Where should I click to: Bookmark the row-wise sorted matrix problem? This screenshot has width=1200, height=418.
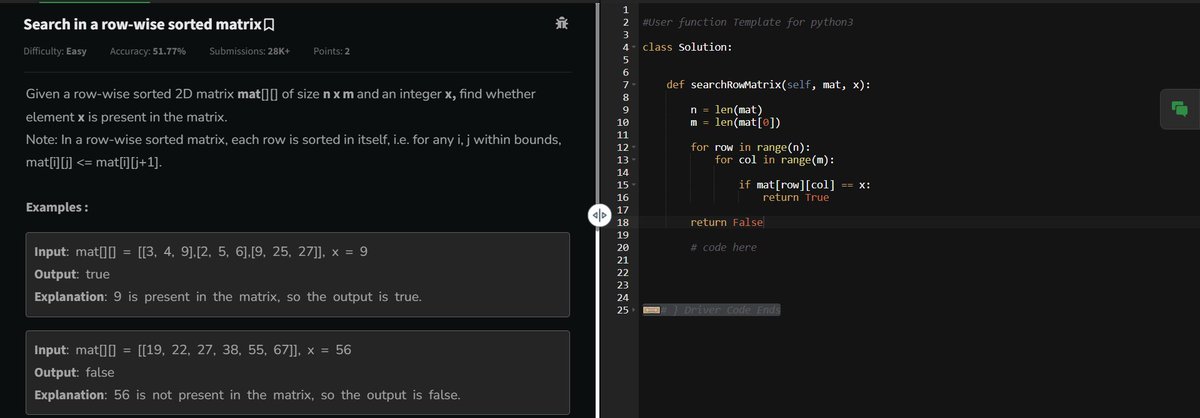click(x=270, y=23)
